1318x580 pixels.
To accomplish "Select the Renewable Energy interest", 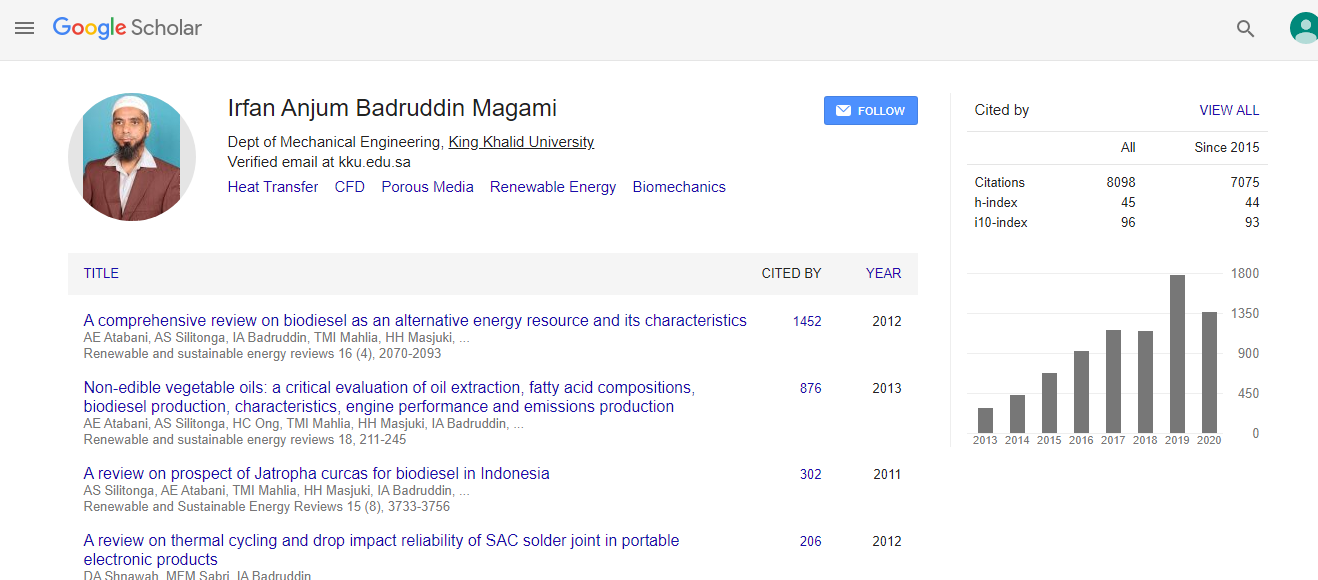I will pos(553,187).
